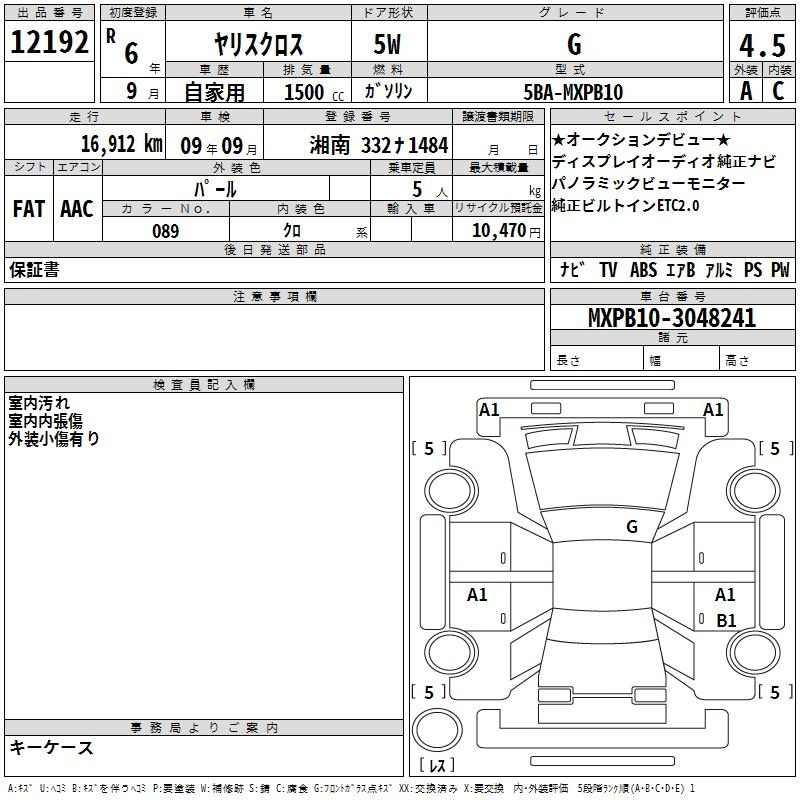Select the color number 089

coord(166,231)
